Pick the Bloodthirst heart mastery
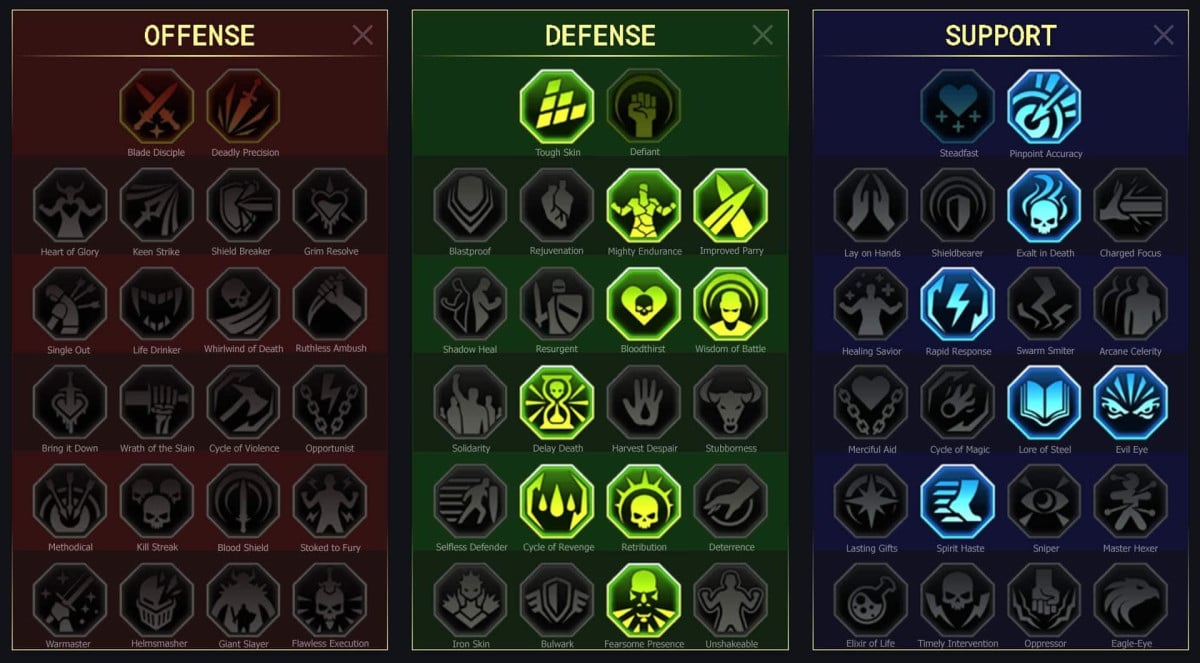This screenshot has width=1200, height=663. pyautogui.click(x=644, y=304)
